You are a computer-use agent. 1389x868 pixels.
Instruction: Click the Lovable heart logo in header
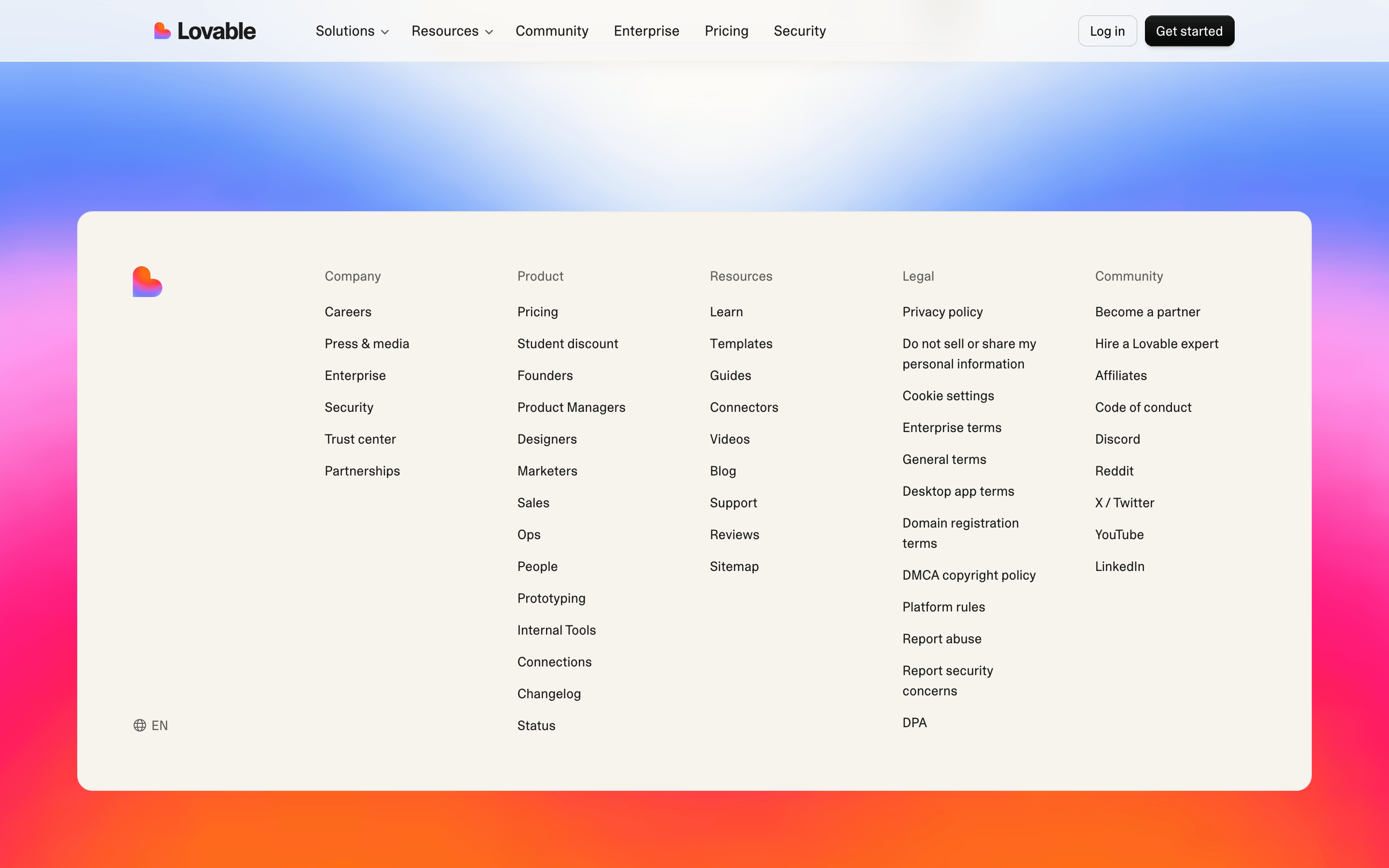pyautogui.click(x=163, y=31)
